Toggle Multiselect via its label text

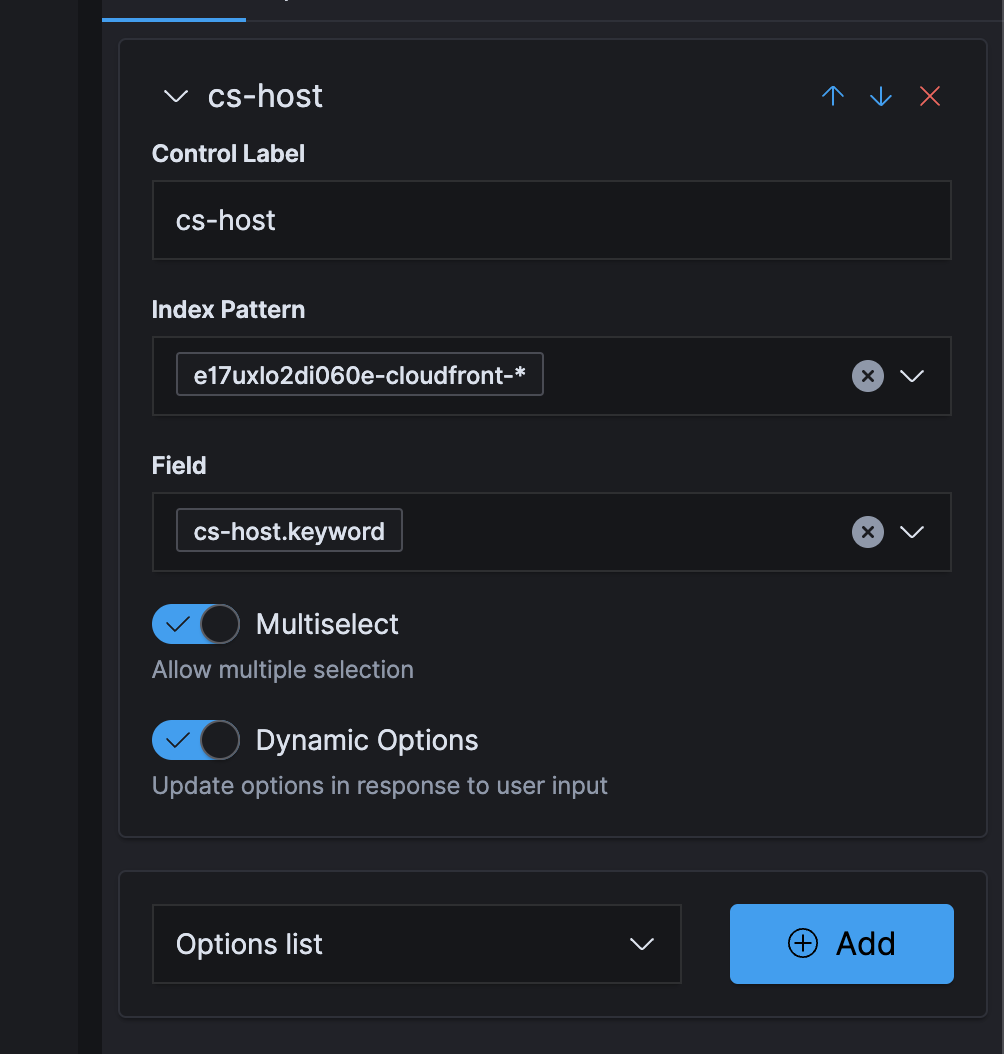point(327,623)
